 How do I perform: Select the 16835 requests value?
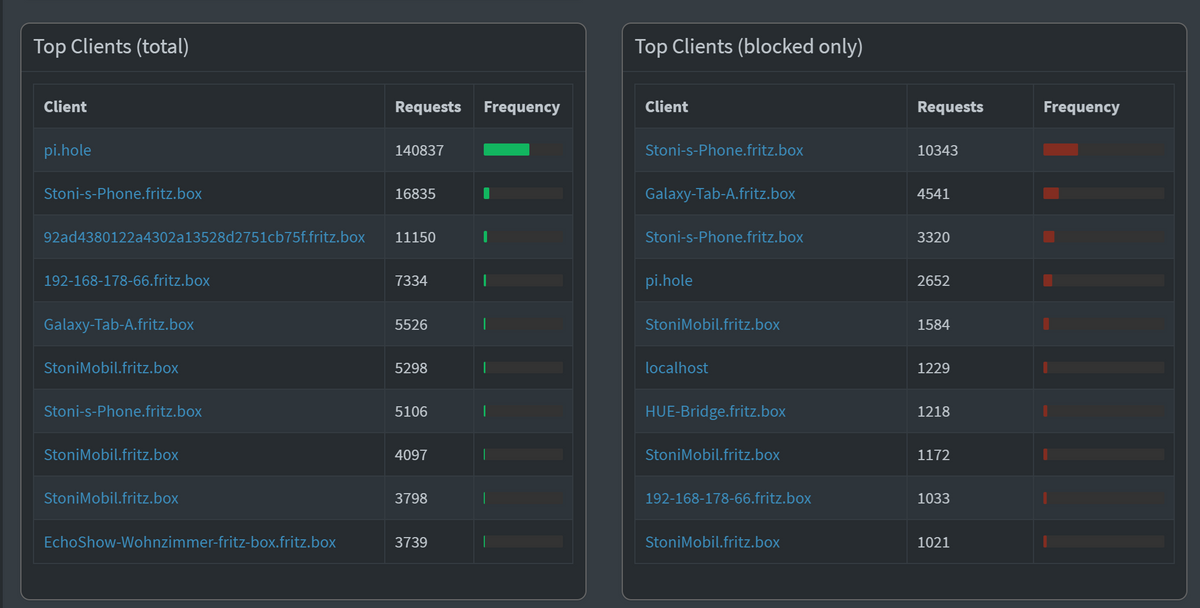(415, 194)
